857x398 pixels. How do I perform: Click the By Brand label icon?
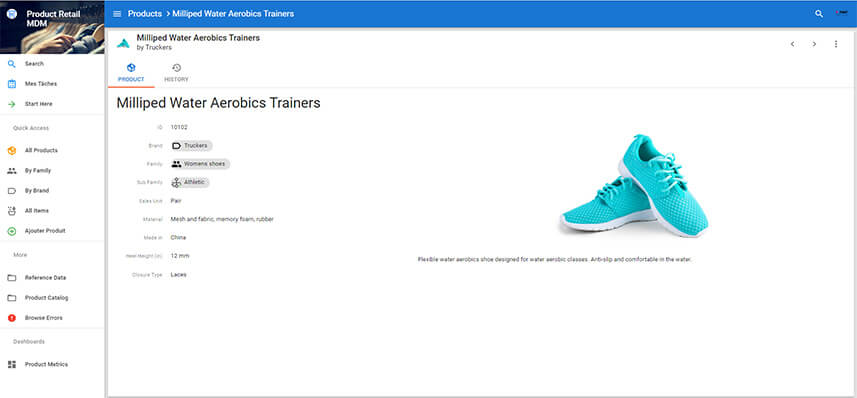click(x=11, y=191)
